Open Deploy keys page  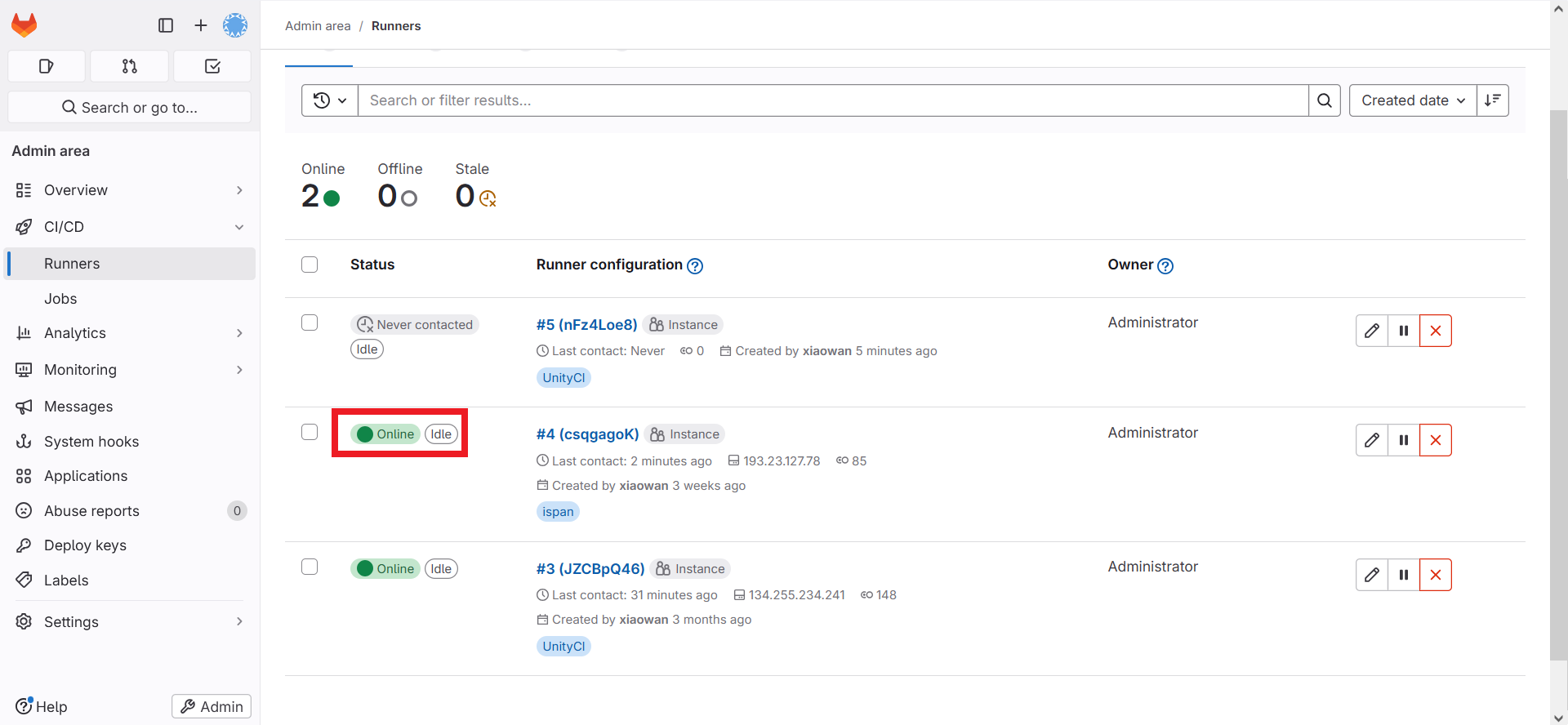click(130, 545)
